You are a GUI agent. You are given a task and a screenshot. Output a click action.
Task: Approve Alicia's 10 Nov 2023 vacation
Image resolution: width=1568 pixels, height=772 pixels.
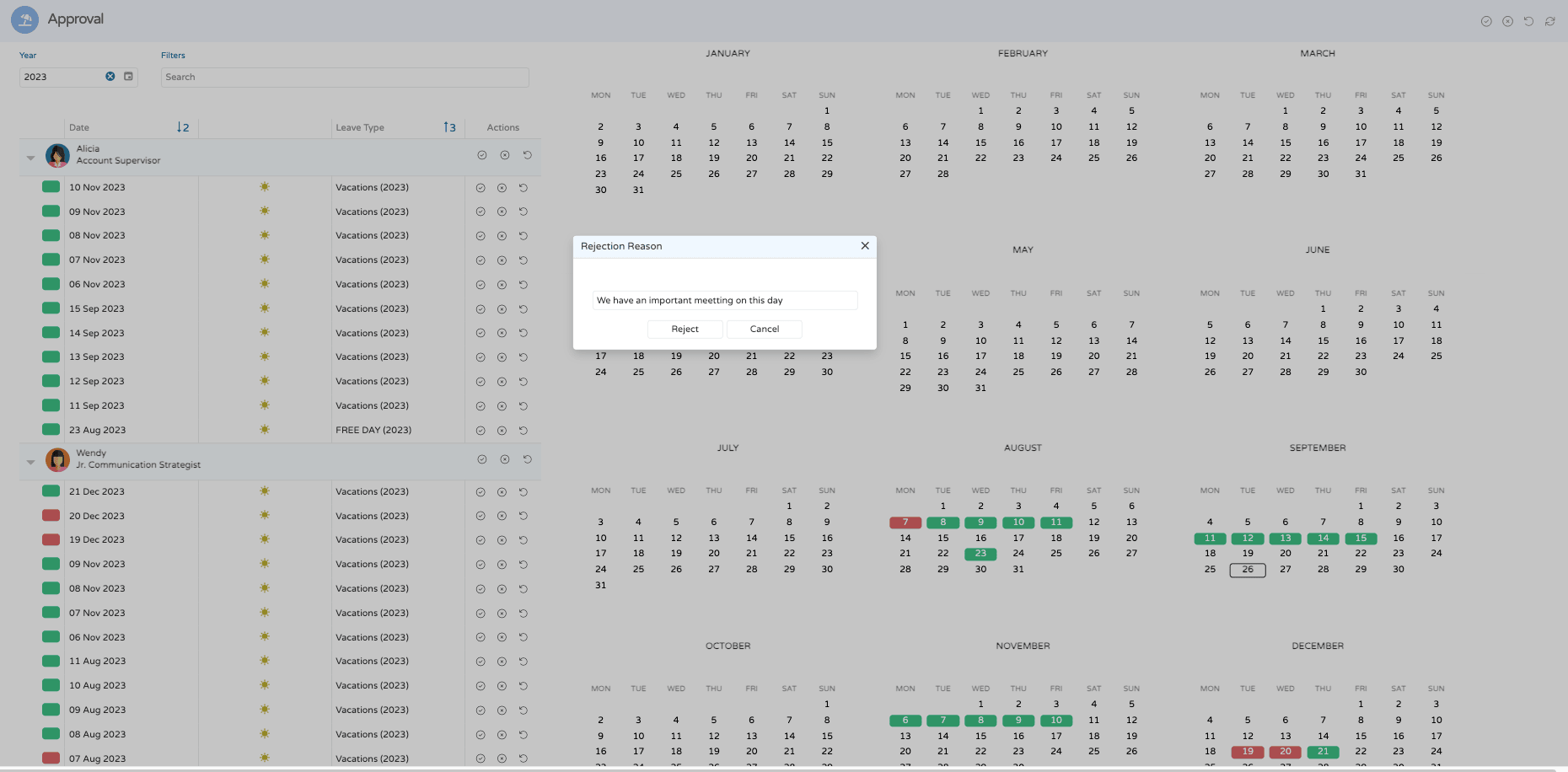481,188
